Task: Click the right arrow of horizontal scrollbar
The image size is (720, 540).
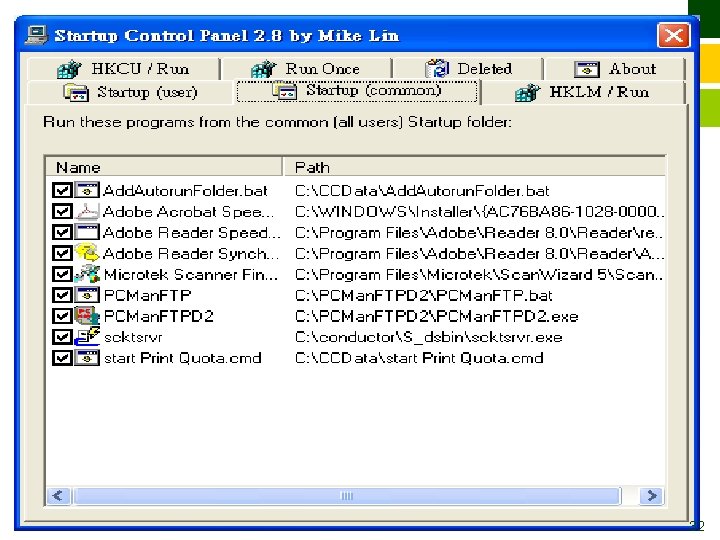Action: coord(652,496)
